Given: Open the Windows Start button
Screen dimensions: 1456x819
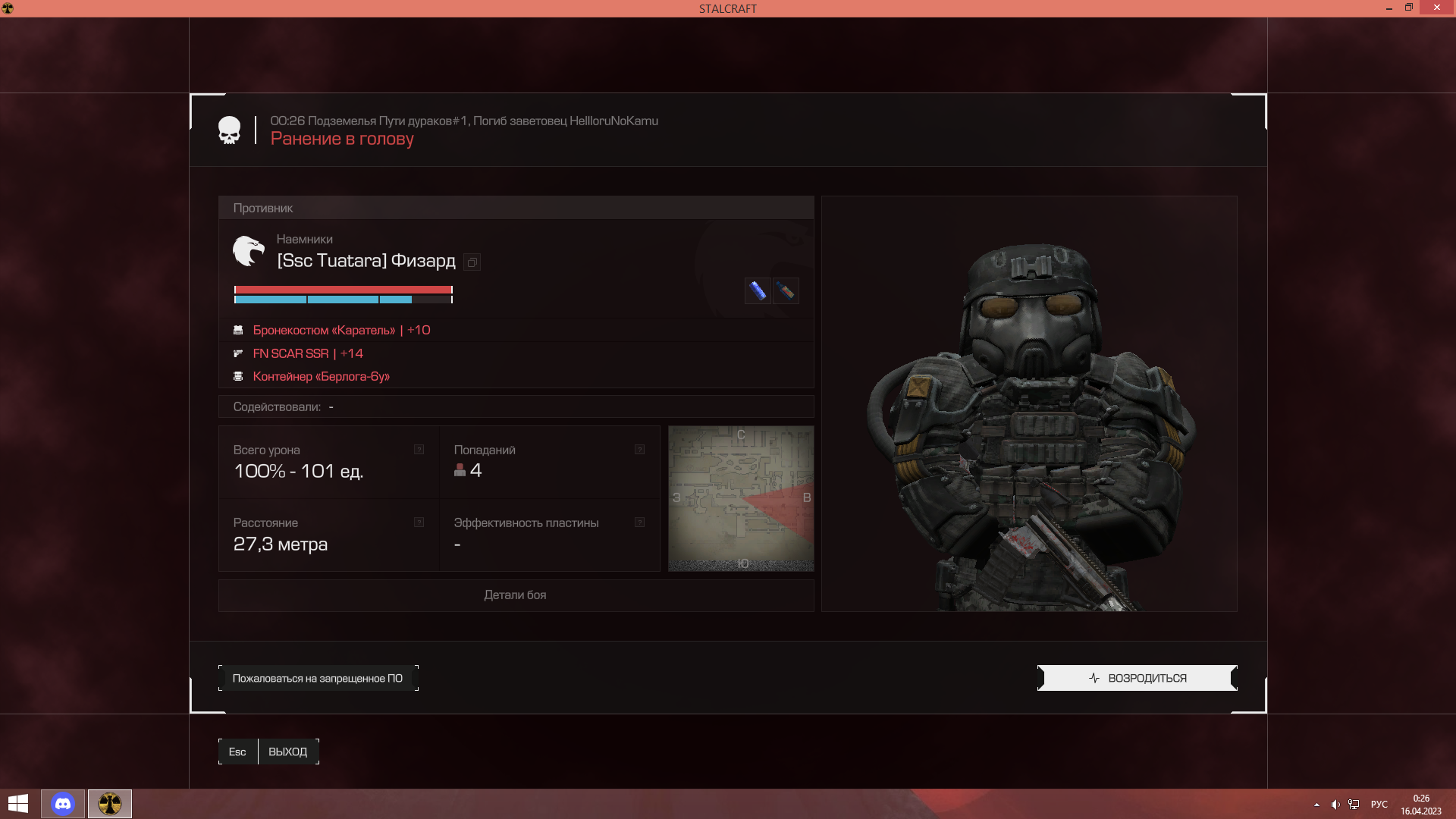Looking at the screenshot, I should [x=18, y=804].
